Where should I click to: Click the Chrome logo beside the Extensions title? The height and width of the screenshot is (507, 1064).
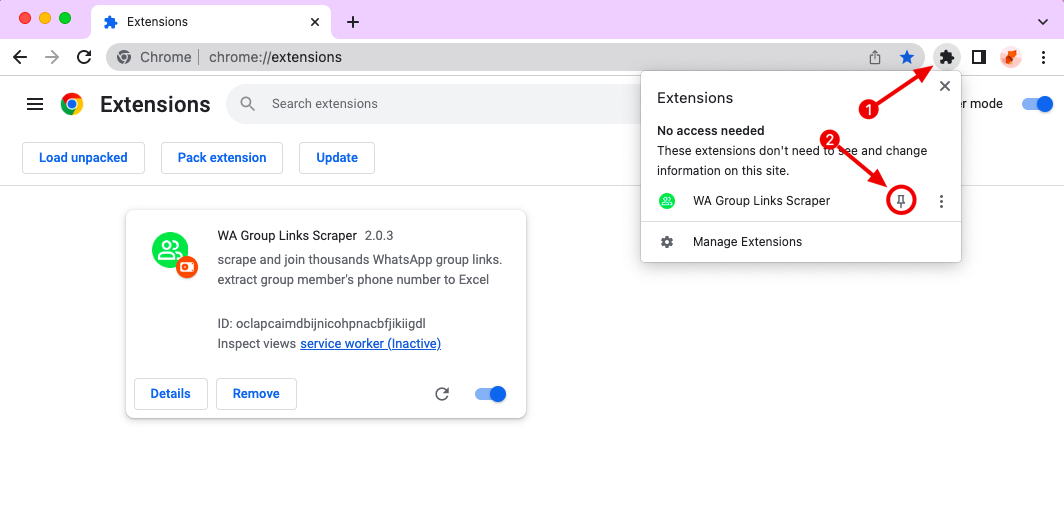click(x=72, y=104)
